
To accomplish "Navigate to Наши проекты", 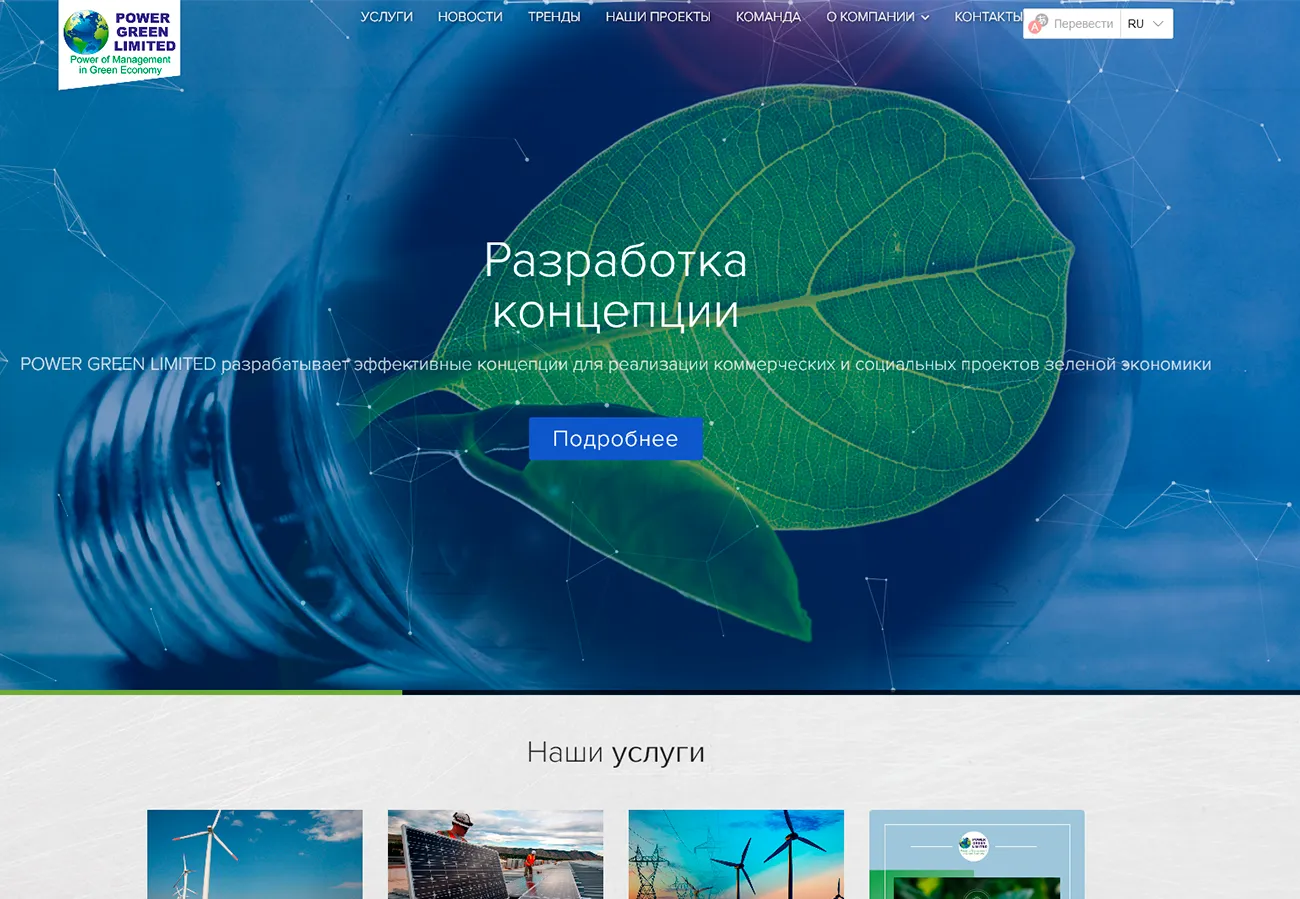I will click(x=658, y=17).
